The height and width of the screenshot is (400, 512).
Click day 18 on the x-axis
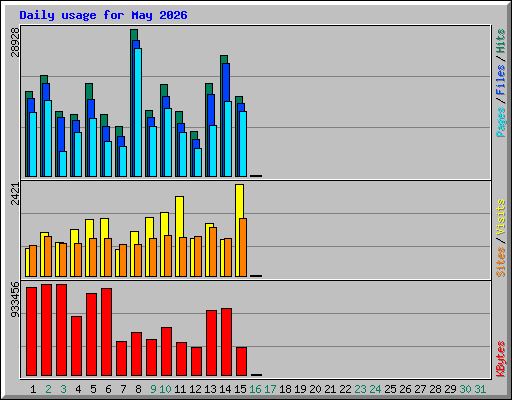pyautogui.click(x=285, y=389)
